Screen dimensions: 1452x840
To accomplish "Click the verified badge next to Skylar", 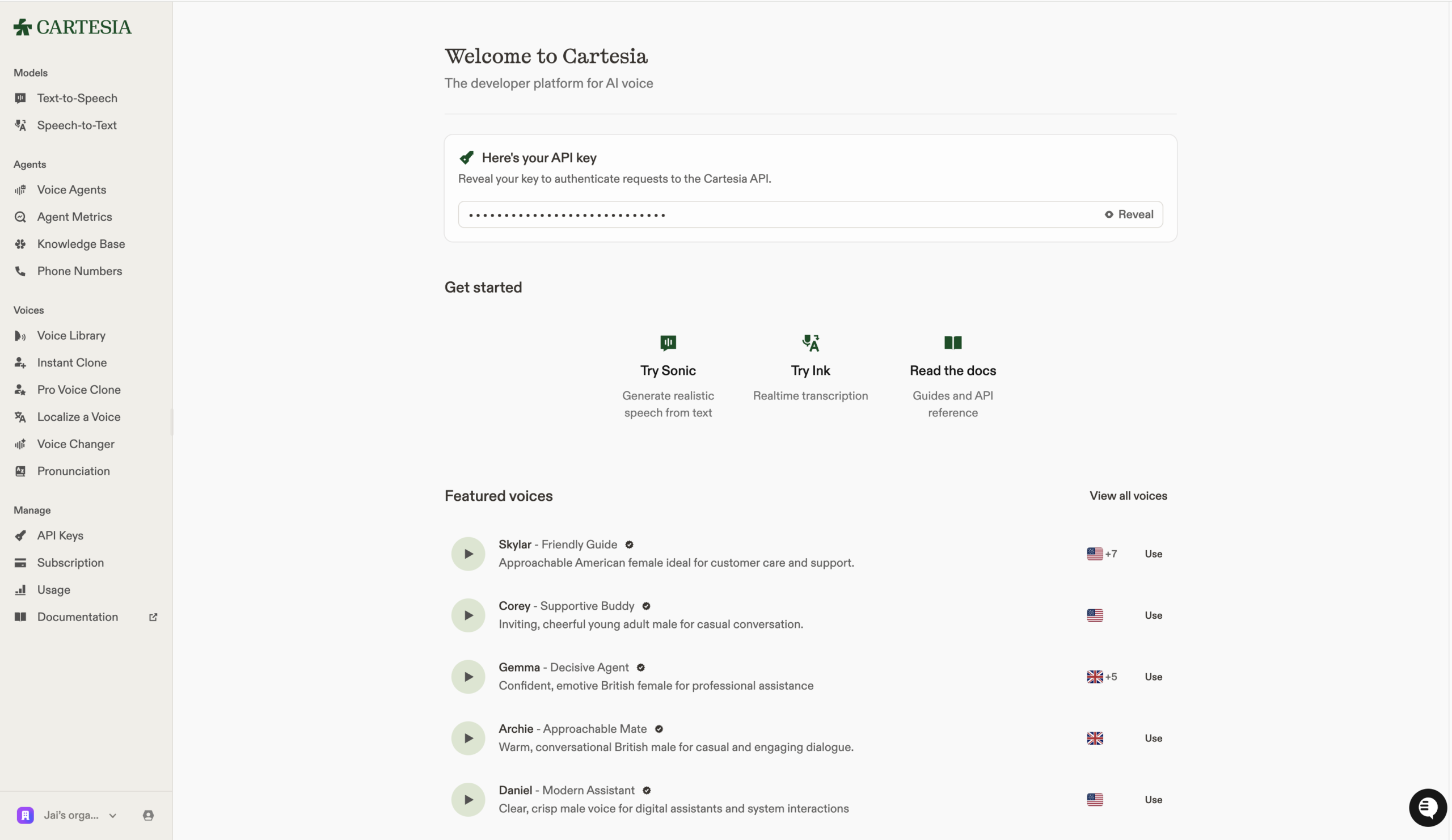I will 629,544.
